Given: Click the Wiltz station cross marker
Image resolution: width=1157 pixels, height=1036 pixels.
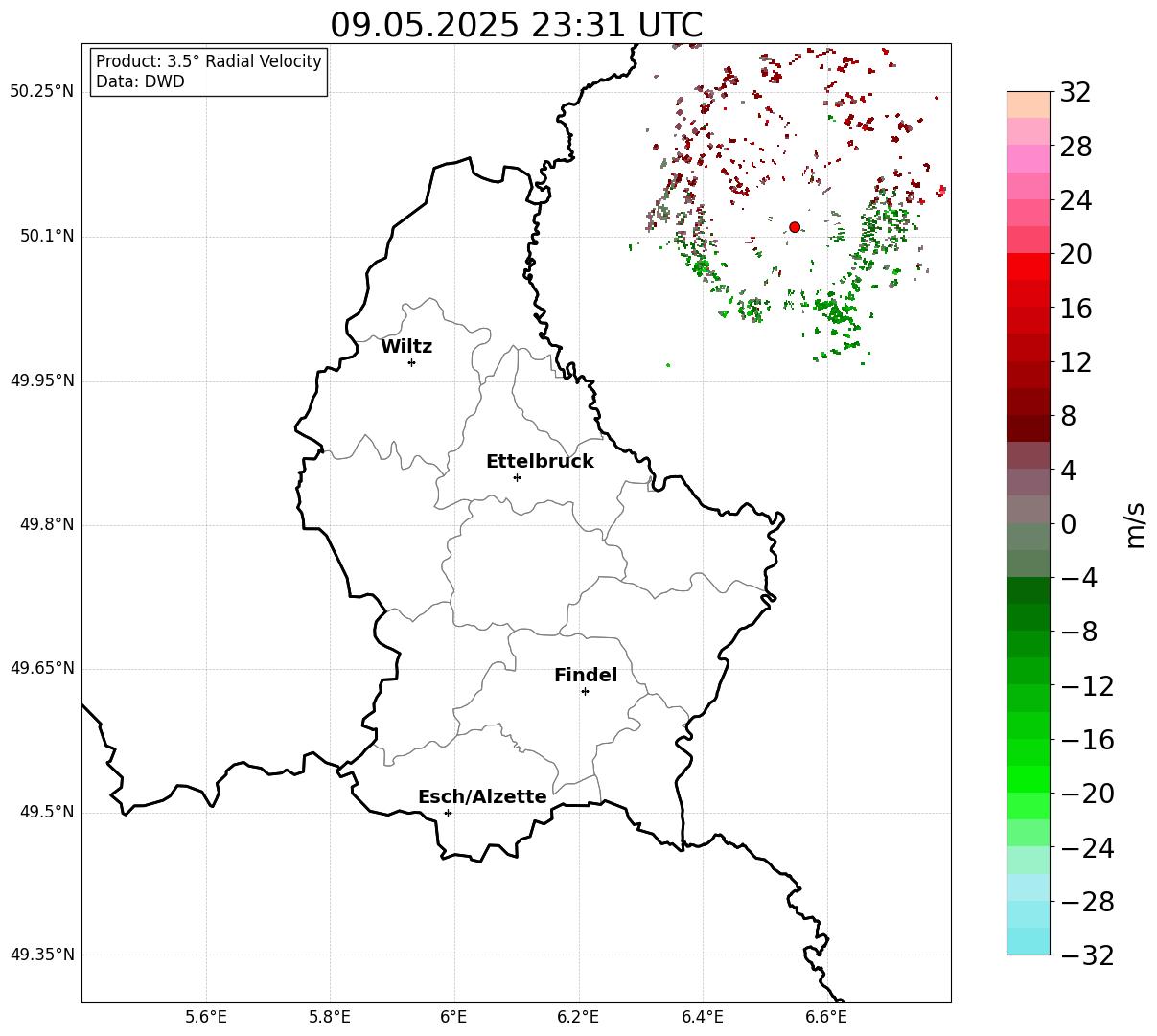Looking at the screenshot, I should [x=411, y=362].
